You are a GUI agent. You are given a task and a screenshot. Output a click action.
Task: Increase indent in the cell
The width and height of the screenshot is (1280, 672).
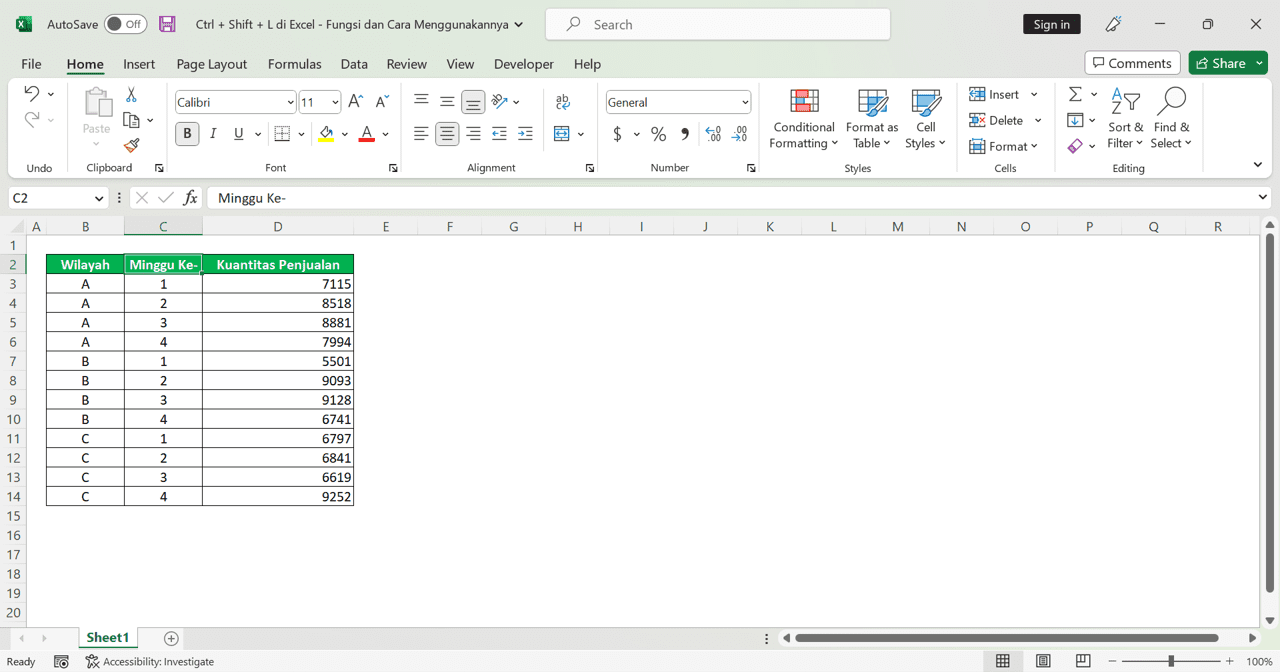[x=525, y=134]
